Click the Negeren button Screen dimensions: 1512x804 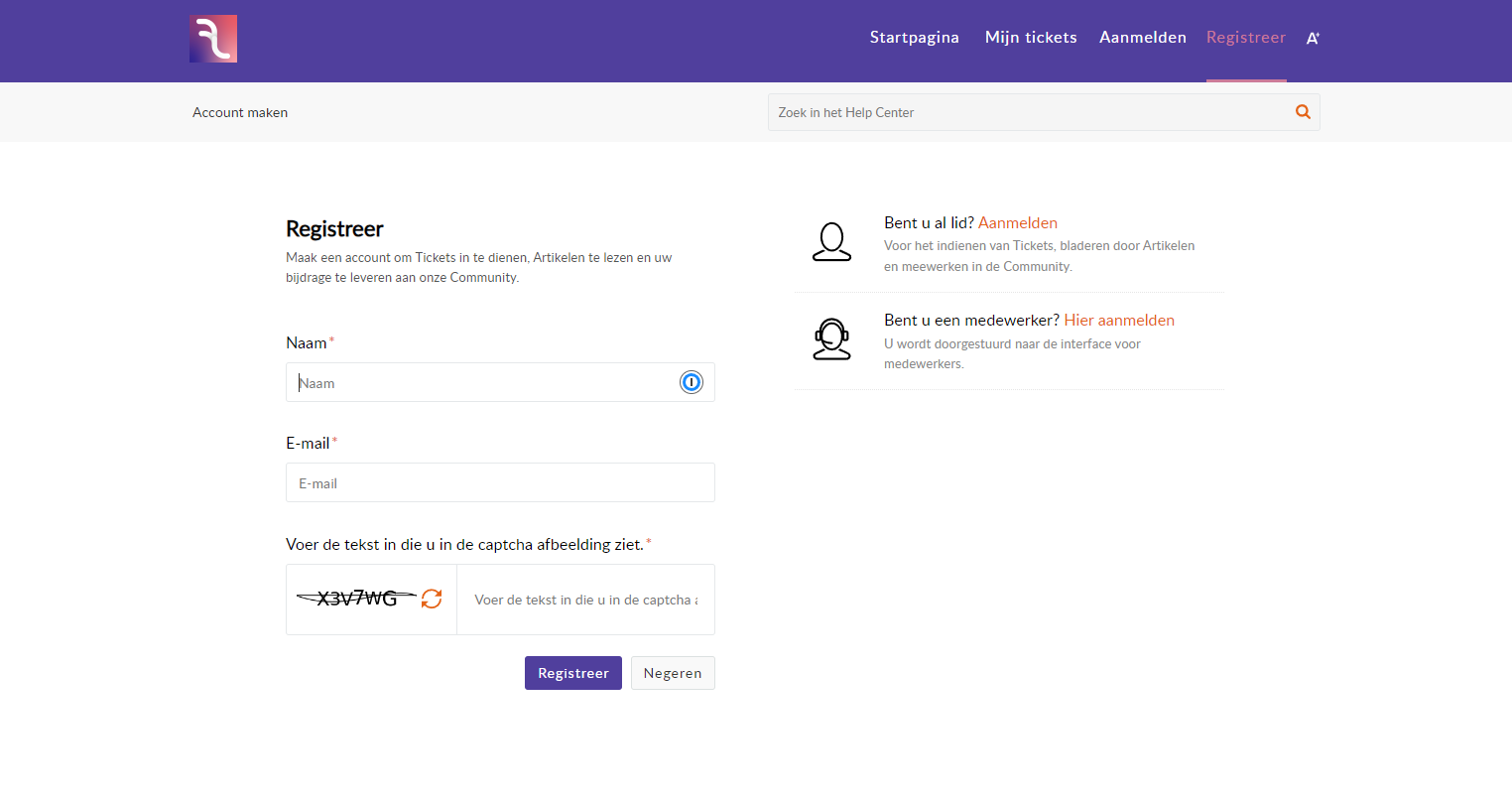tap(673, 673)
